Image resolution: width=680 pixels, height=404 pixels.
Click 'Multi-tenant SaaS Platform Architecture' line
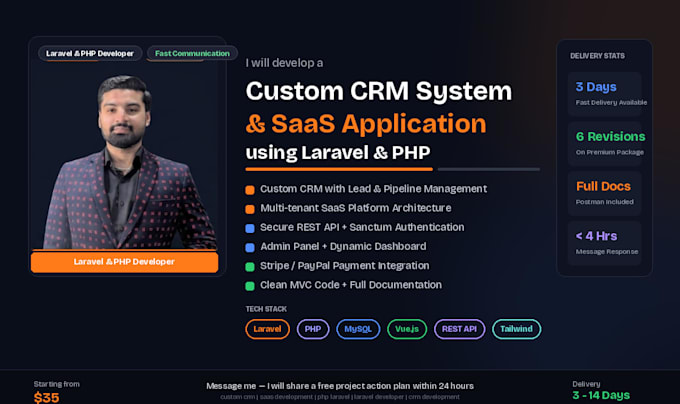[x=356, y=208]
